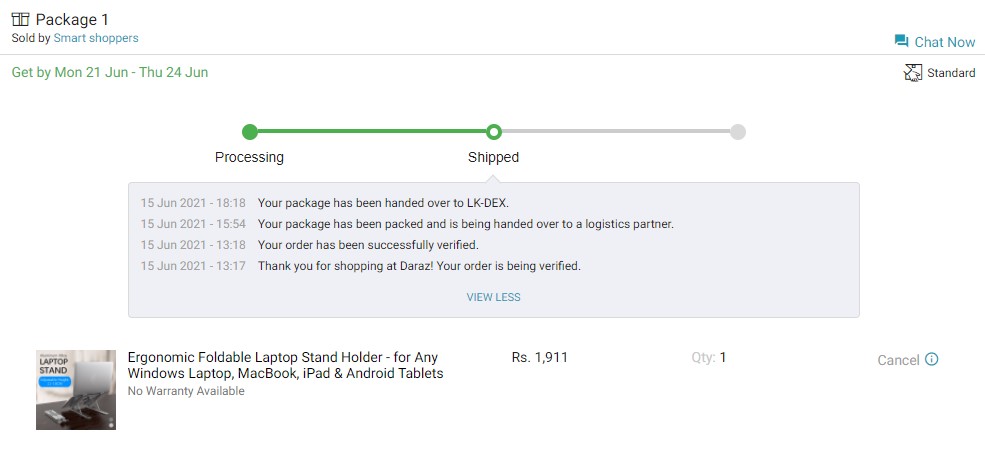Click the info icon next to Cancel

click(932, 359)
